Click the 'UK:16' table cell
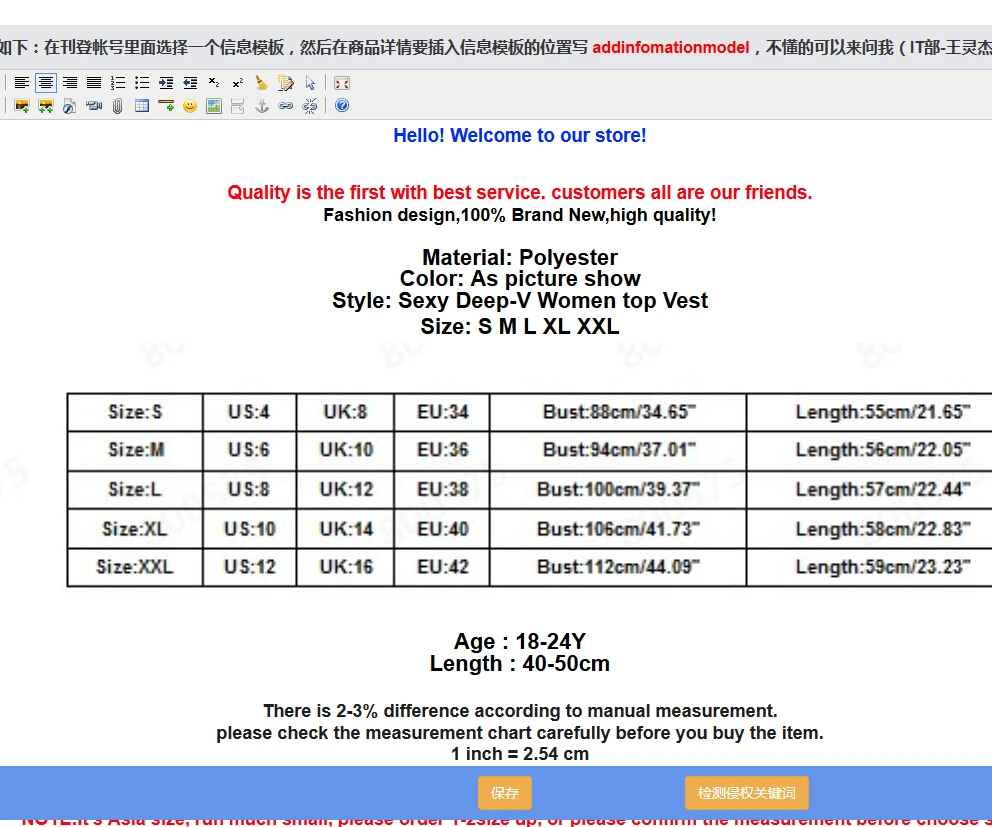 (345, 567)
